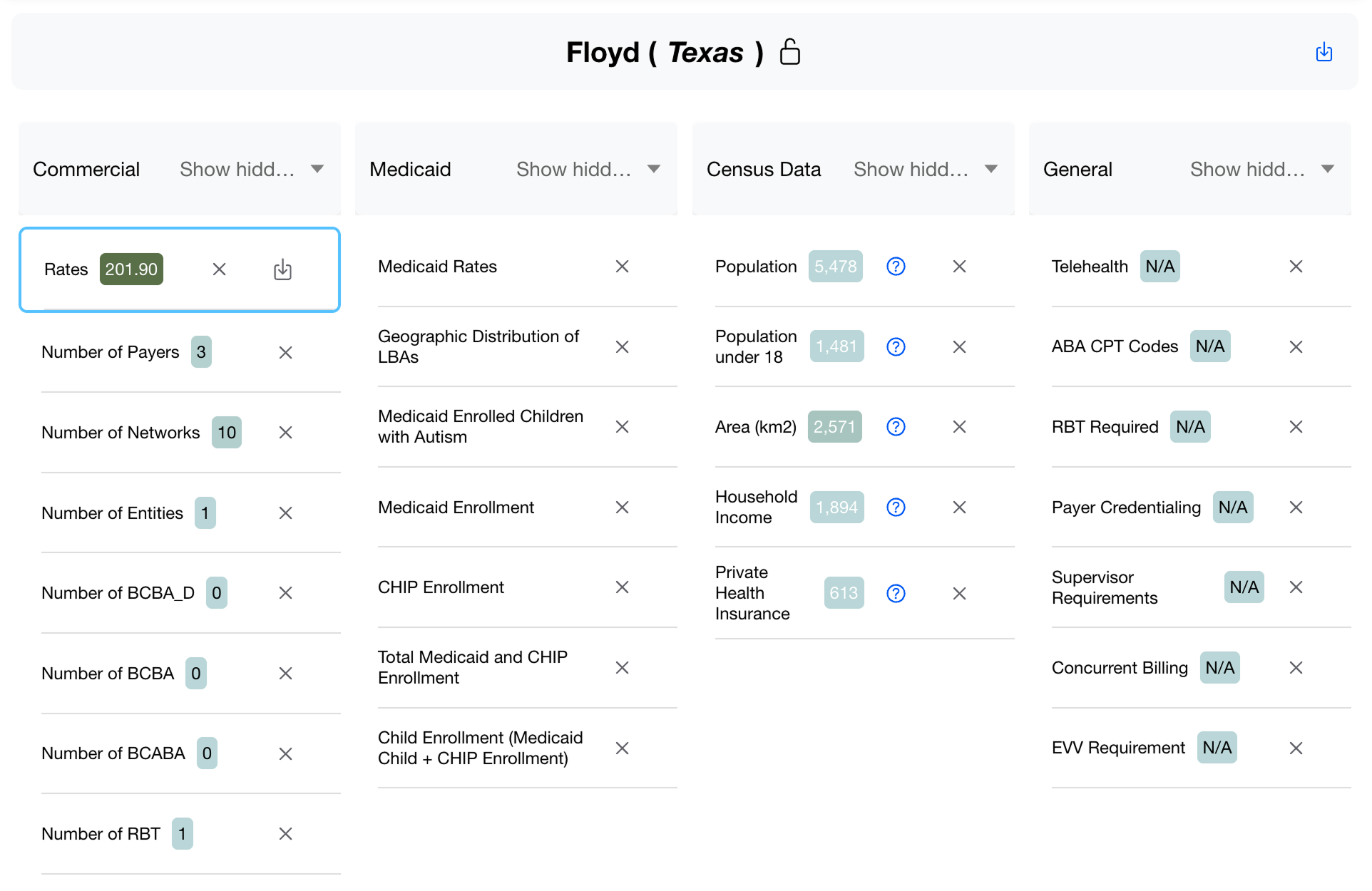Remove the Number of RBT row
The image size is (1372, 891).
pos(286,834)
